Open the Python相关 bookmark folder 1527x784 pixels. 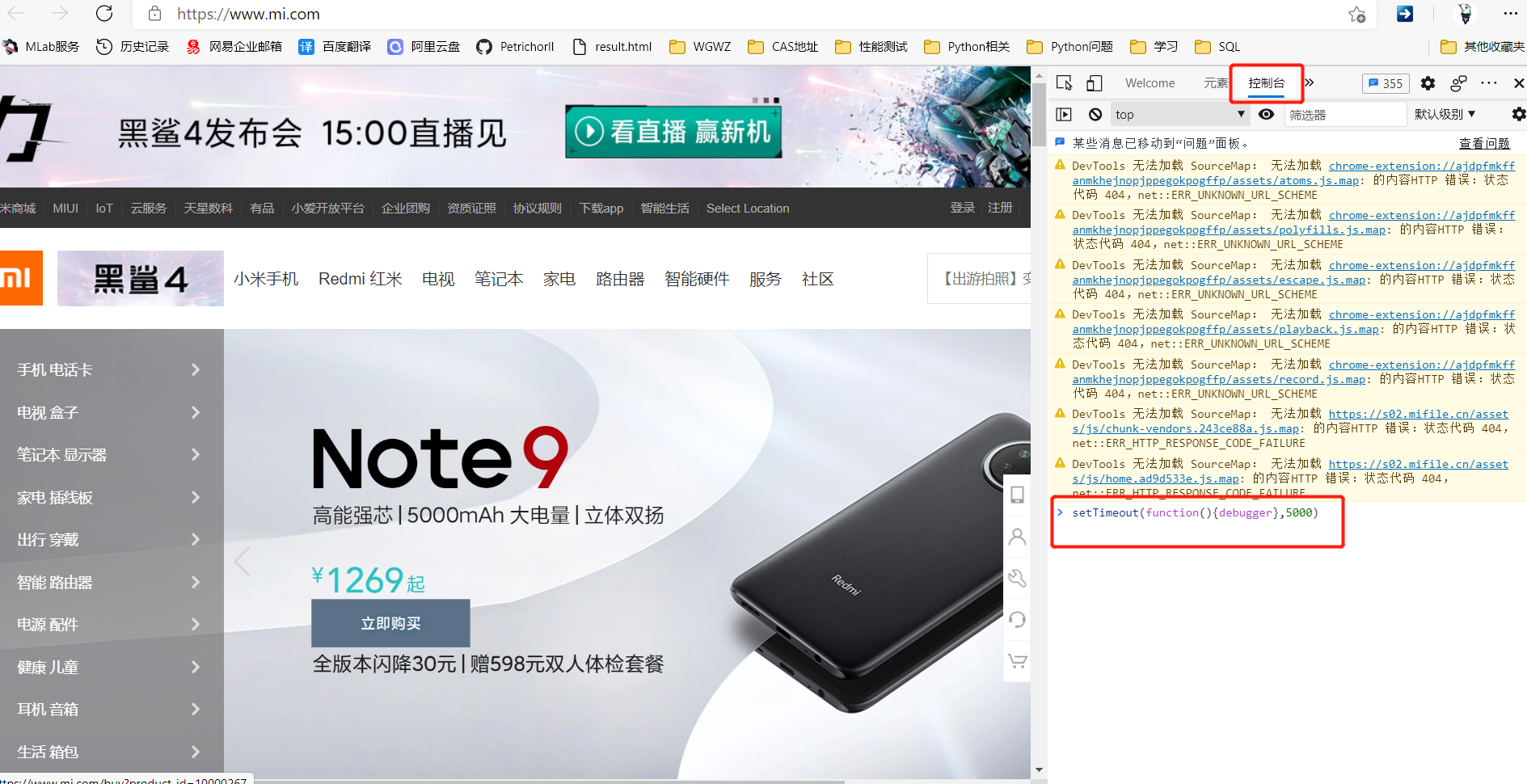coord(967,47)
